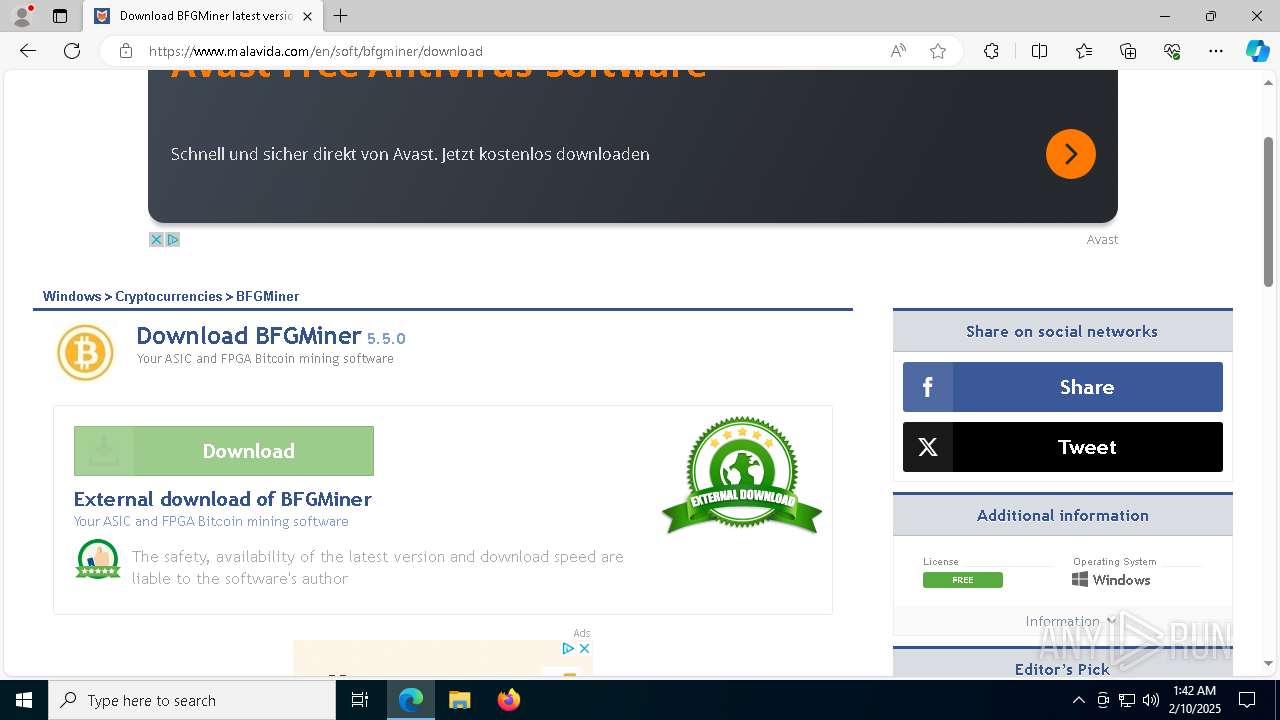Click 'Download BFGMiner' title text
This screenshot has width=1280, height=720.
tap(249, 336)
